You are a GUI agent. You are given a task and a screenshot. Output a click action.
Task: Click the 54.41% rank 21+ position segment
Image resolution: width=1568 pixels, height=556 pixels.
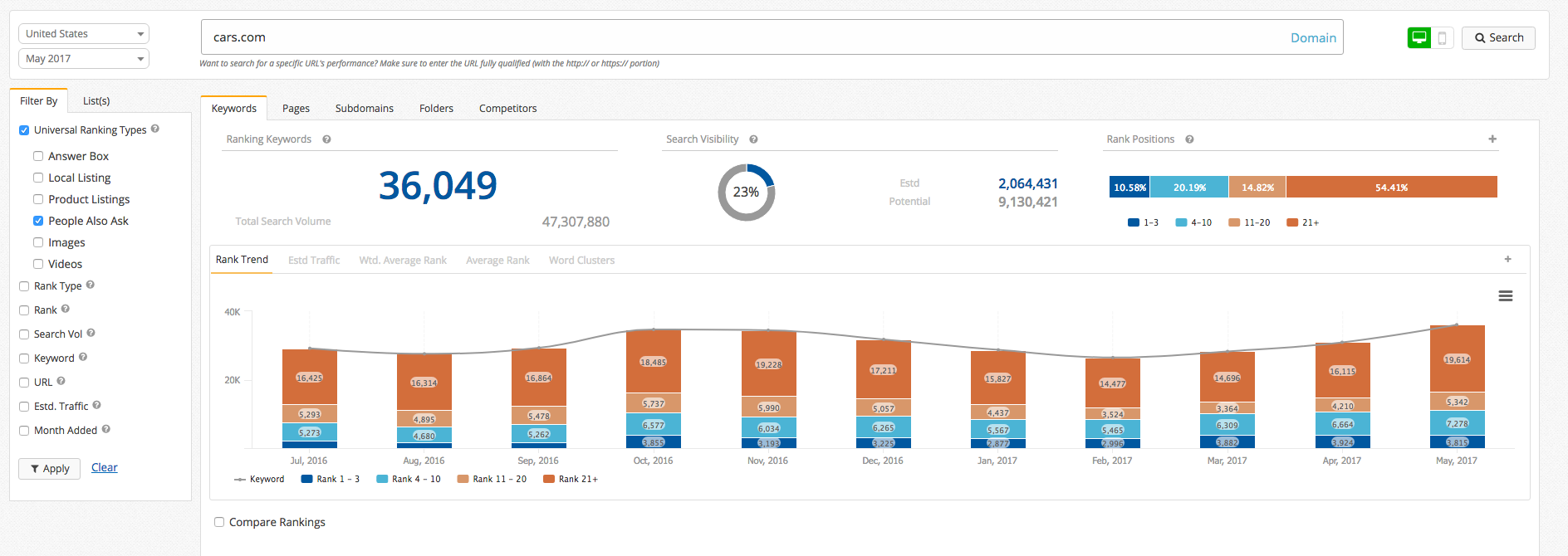(x=1392, y=187)
